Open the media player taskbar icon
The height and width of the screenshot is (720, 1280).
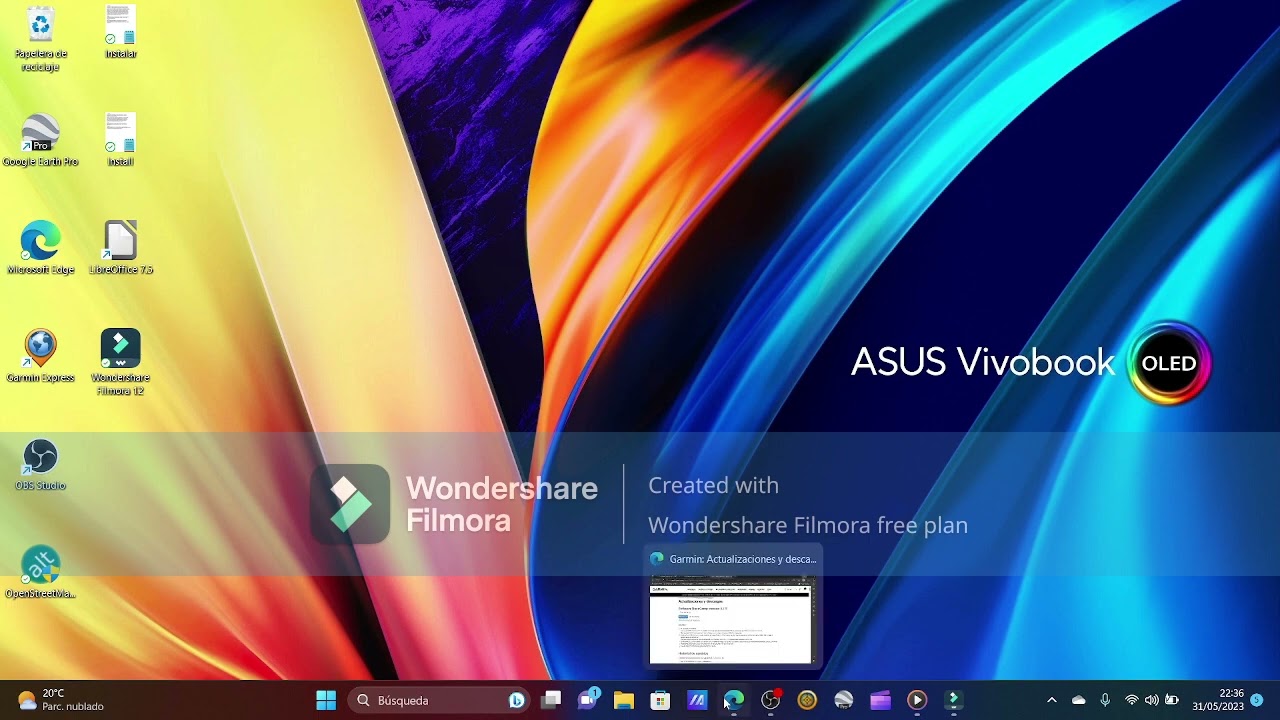pyautogui.click(x=917, y=700)
